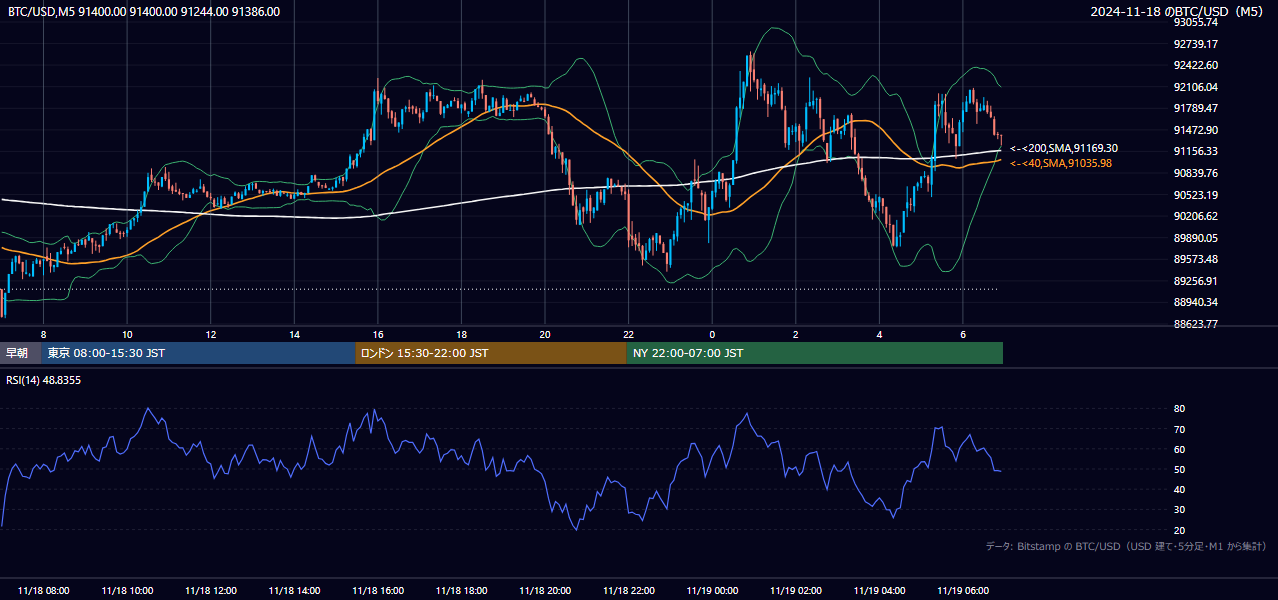Click the 89573.48 price axis label

[1196, 259]
